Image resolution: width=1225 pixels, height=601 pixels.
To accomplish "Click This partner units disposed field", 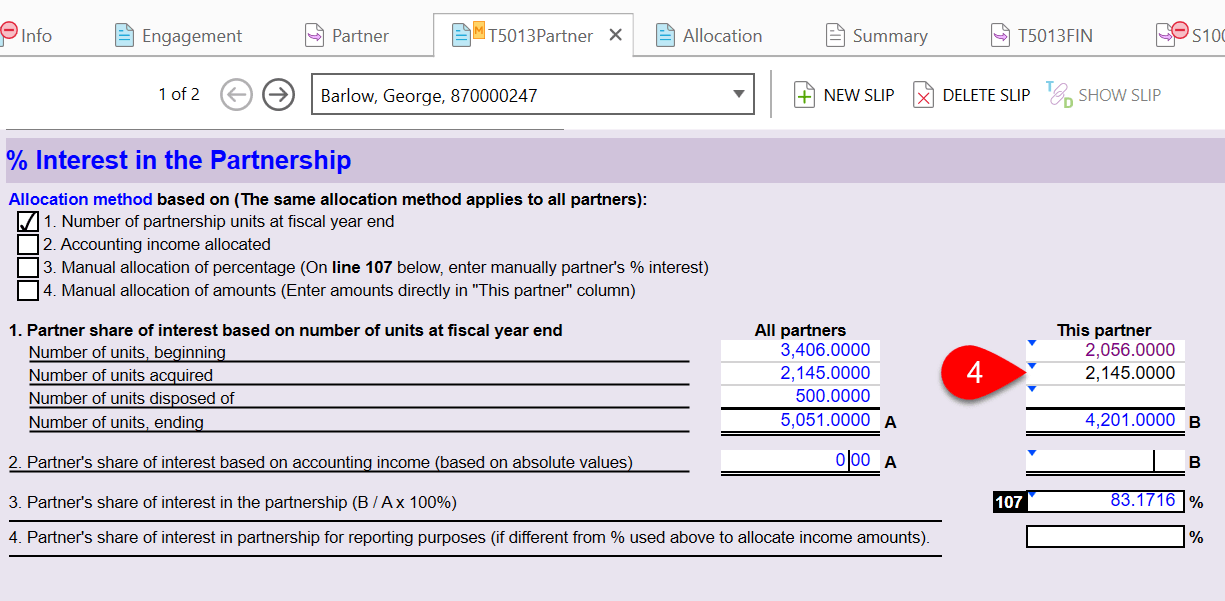I will [1105, 396].
